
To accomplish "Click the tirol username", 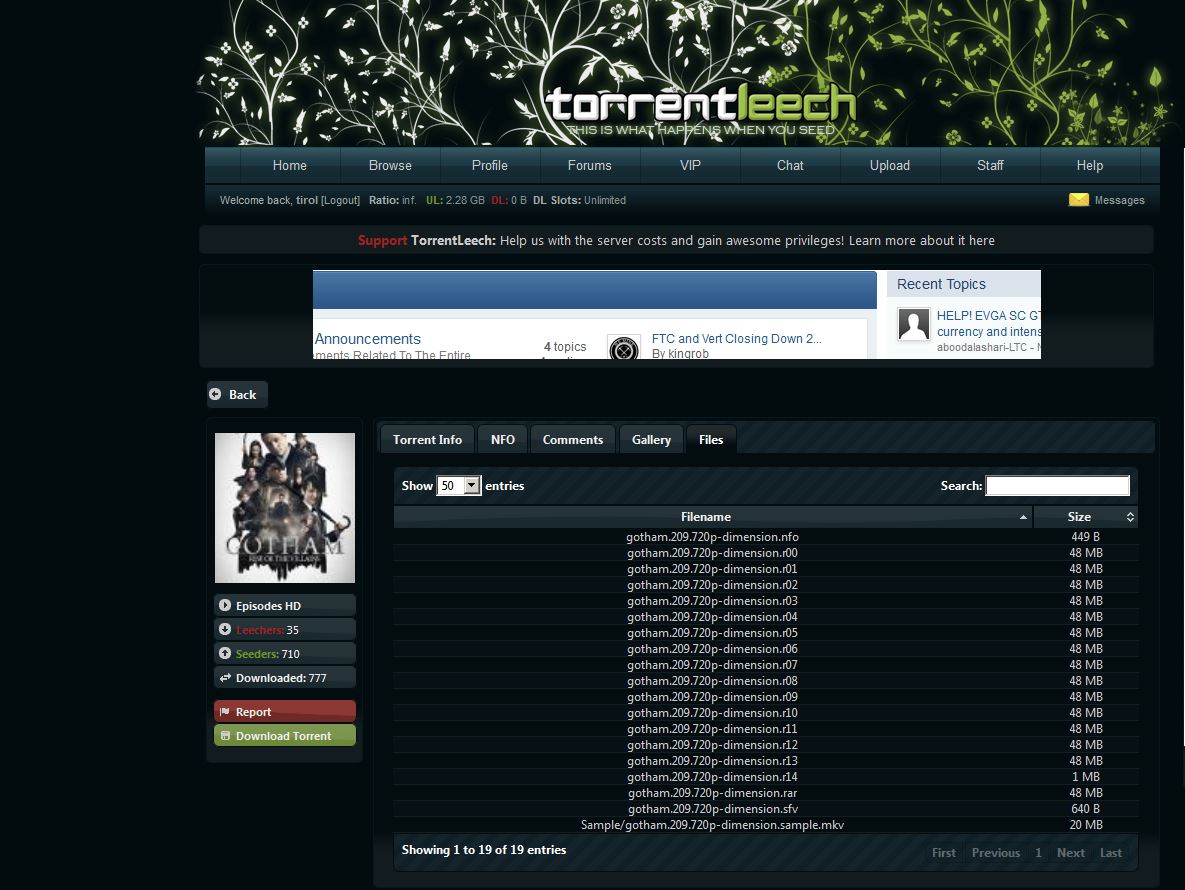I will click(x=307, y=200).
